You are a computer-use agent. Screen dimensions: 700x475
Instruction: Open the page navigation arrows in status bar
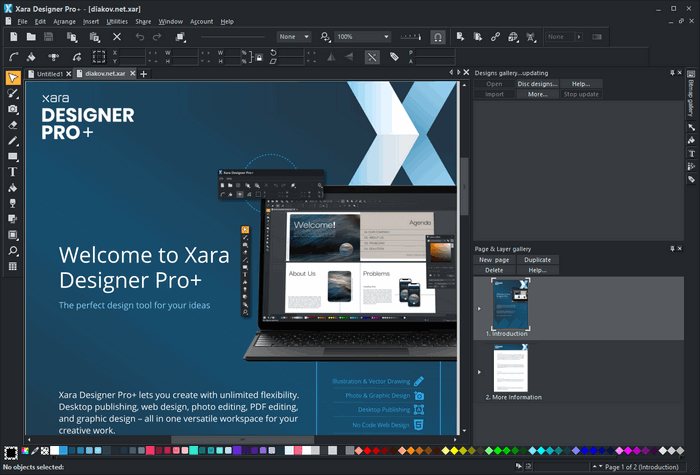point(597,467)
